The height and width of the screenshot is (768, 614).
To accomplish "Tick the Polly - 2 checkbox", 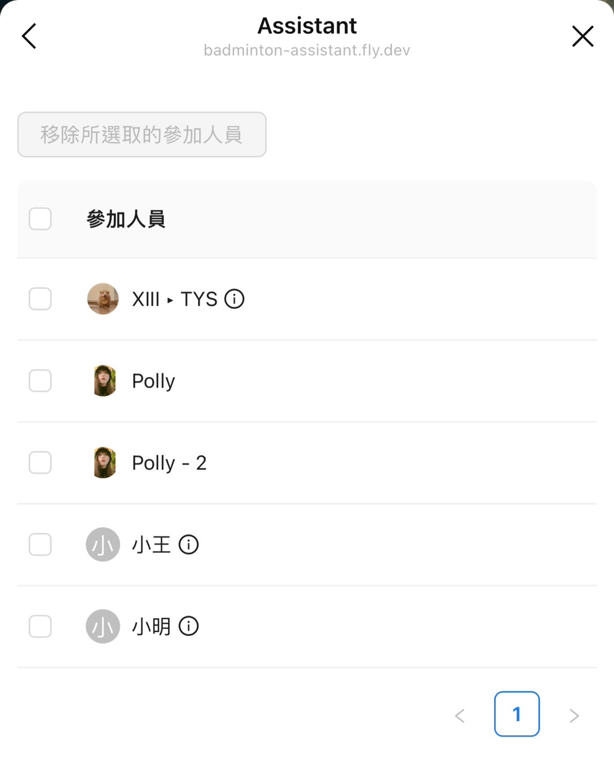I will click(40, 462).
